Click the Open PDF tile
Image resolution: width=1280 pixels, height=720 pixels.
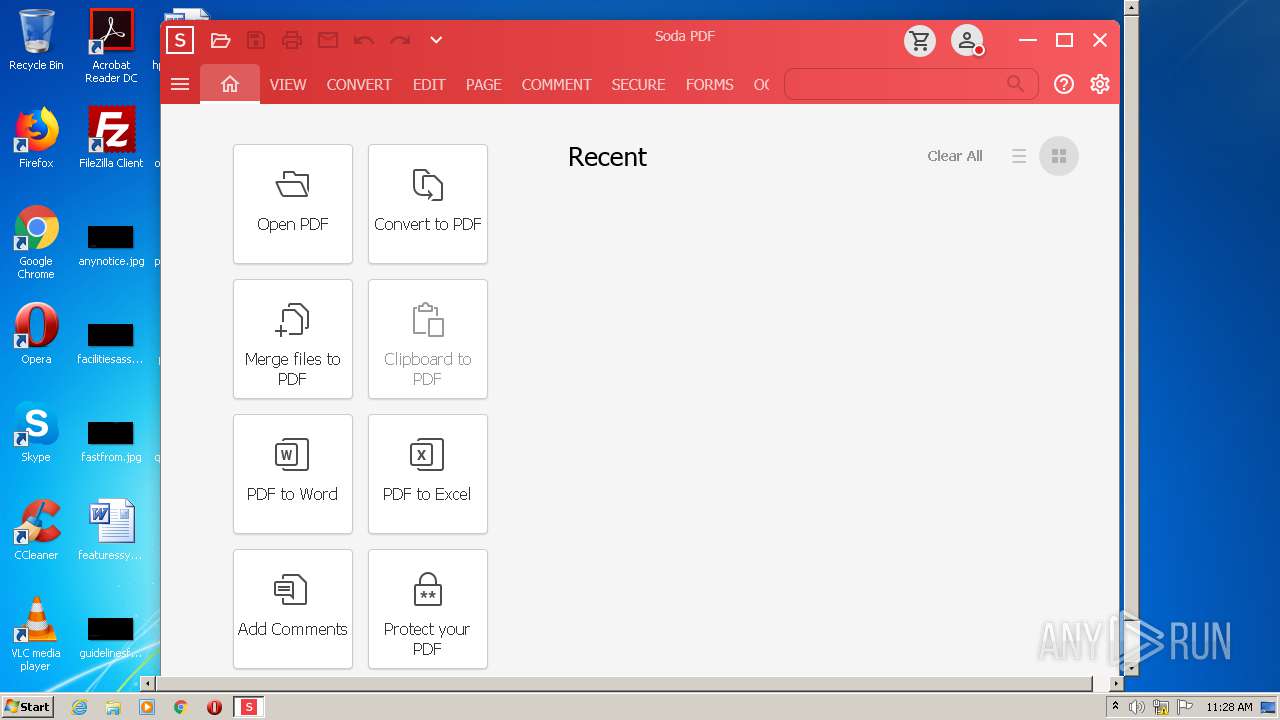[293, 204]
